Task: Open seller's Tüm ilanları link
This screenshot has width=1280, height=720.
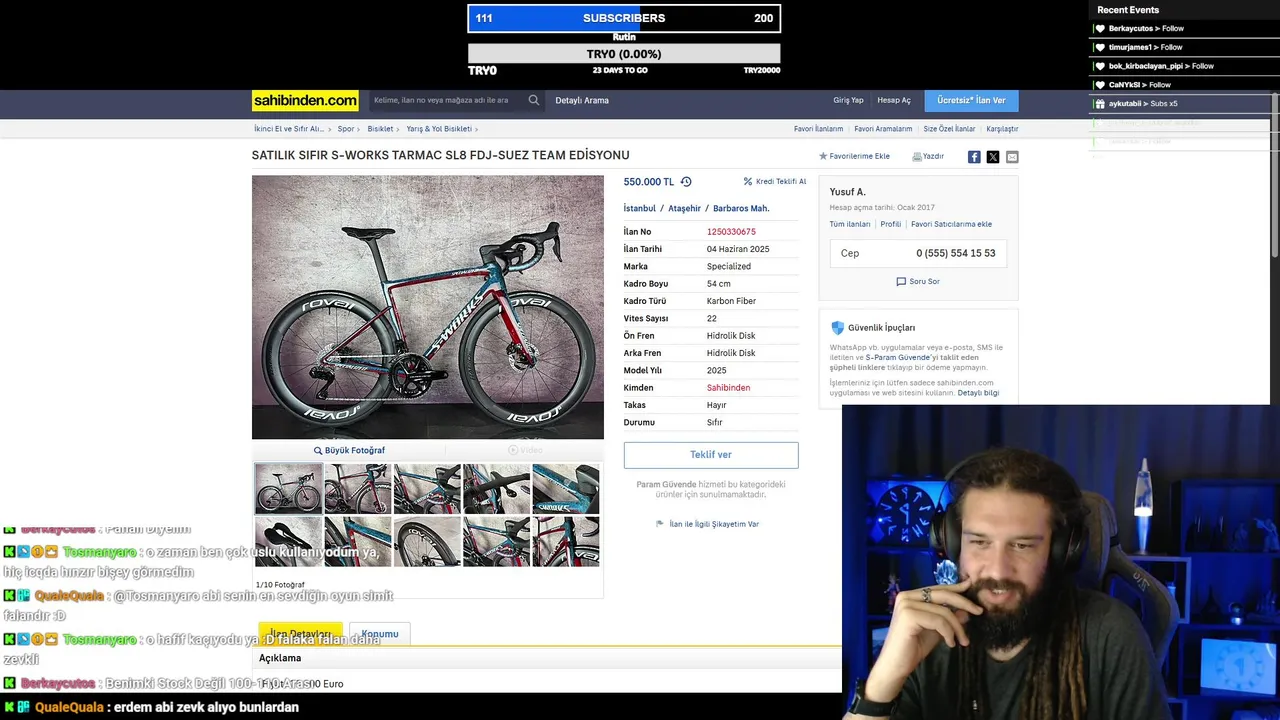Action: point(850,224)
